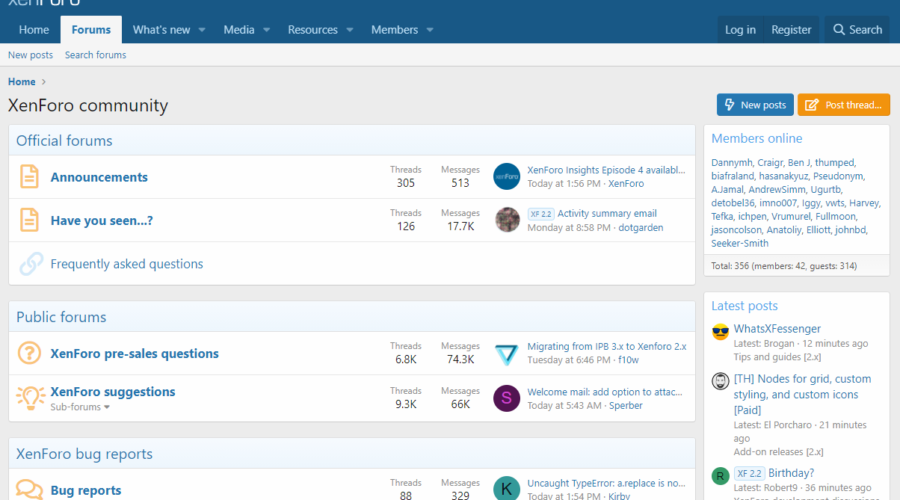The height and width of the screenshot is (500, 900).
Task: Select the Forums tab
Action: pos(91,29)
